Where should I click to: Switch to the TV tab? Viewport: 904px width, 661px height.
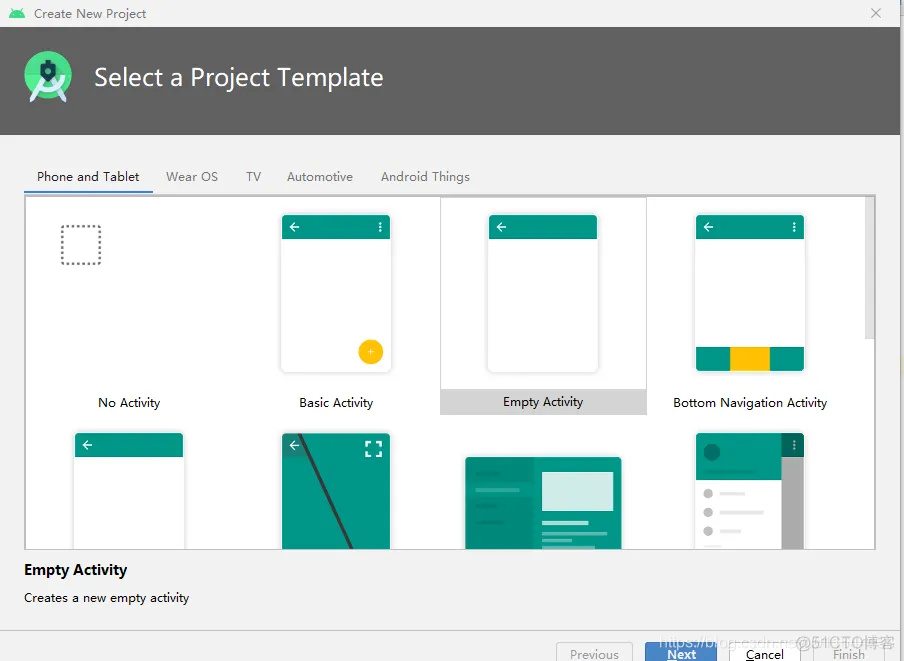tap(254, 177)
